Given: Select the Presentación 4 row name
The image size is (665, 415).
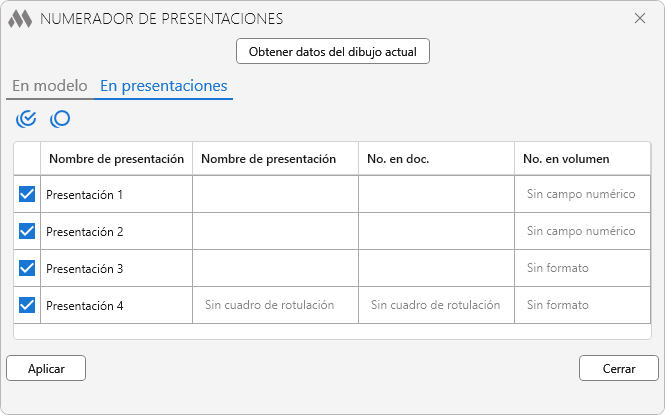Looking at the screenshot, I should point(85,305).
